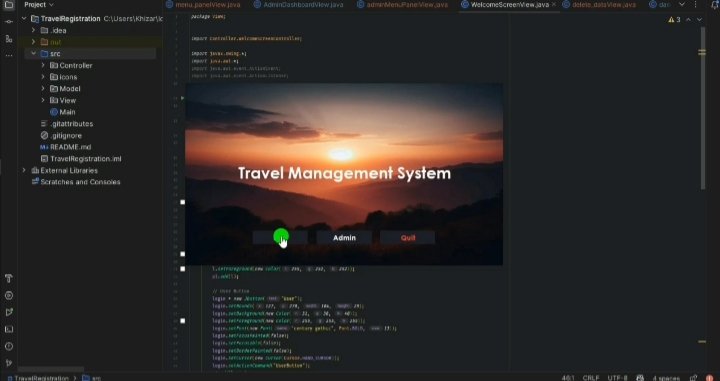Viewport: 720px width, 381px height.
Task: Open the Git tool window icon
Action: [x=8, y=363]
